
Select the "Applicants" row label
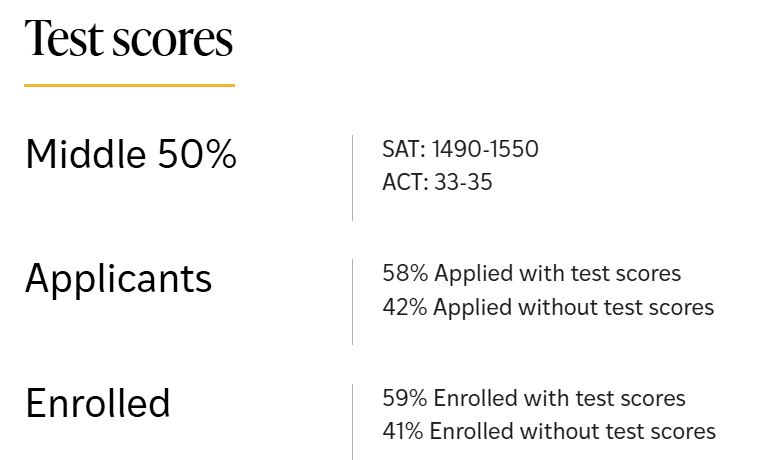[x=118, y=278]
